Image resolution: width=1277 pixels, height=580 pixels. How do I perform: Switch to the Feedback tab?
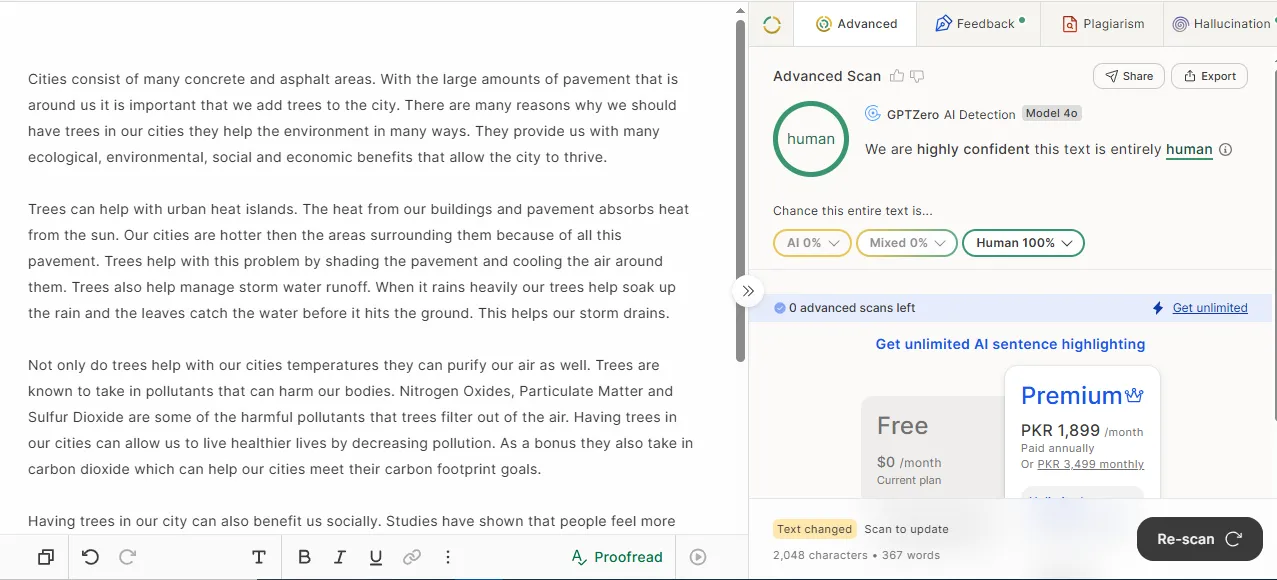click(978, 24)
